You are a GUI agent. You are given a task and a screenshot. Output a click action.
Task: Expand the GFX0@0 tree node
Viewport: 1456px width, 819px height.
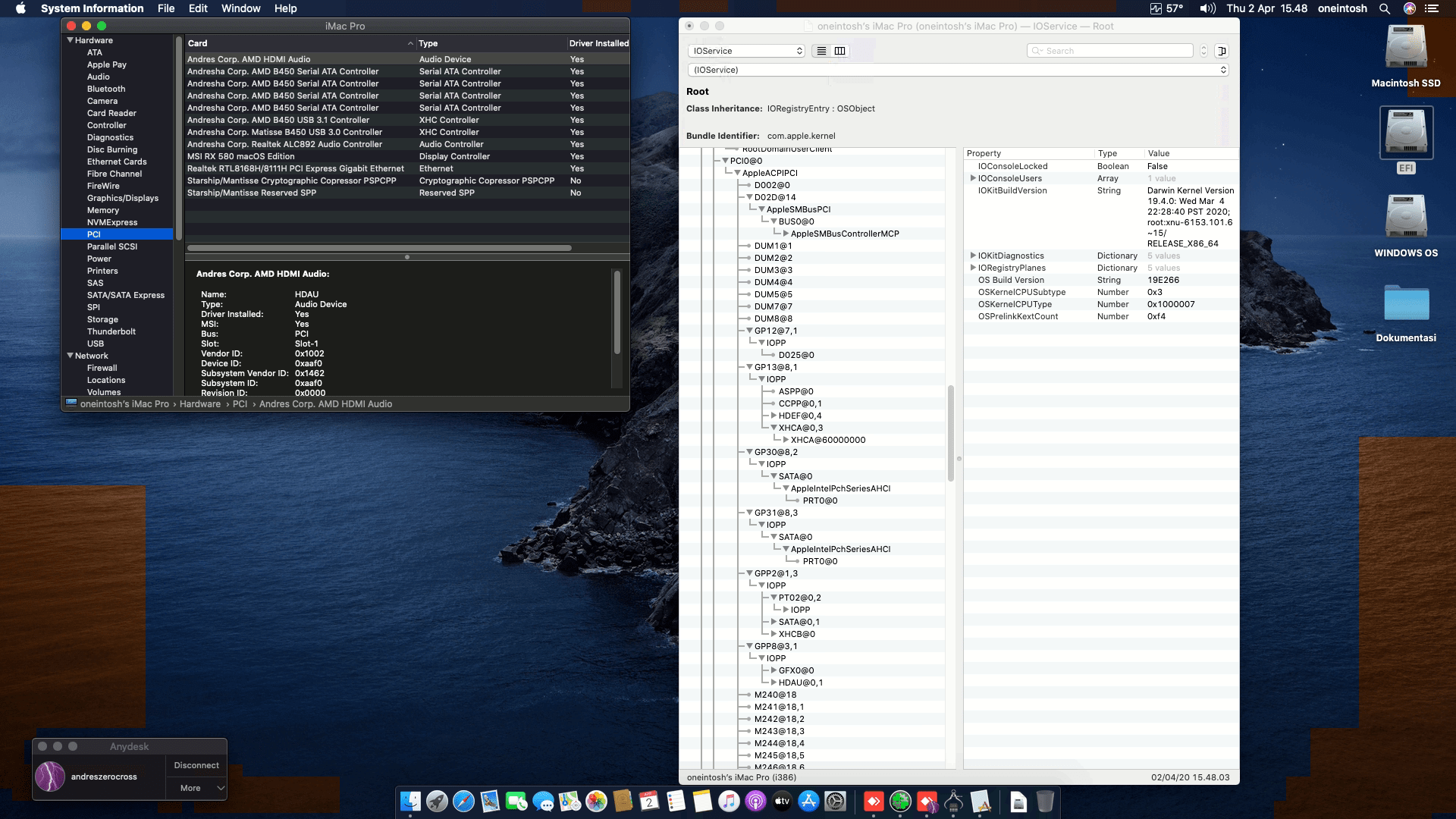[x=773, y=670]
